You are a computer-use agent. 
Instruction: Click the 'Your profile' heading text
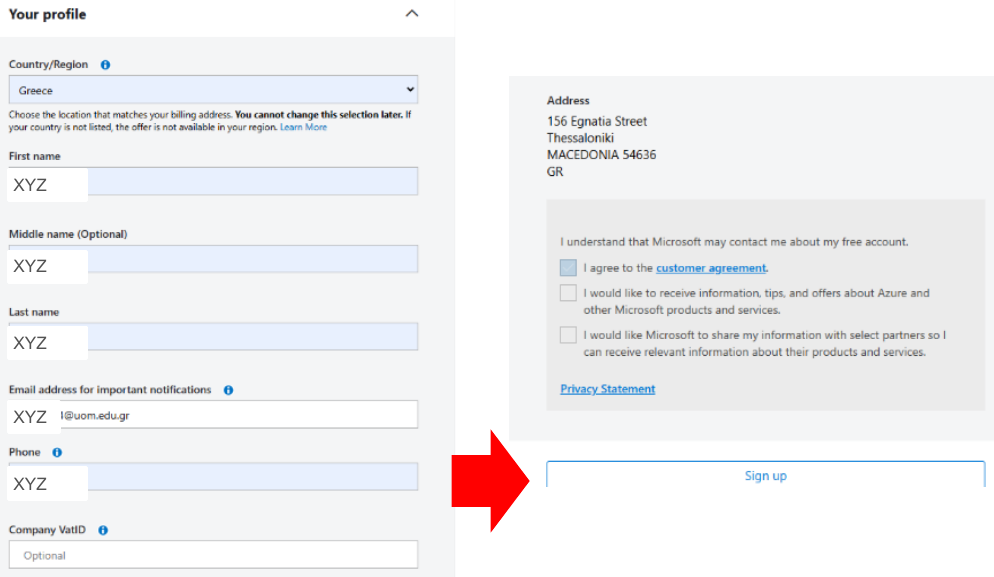(48, 14)
